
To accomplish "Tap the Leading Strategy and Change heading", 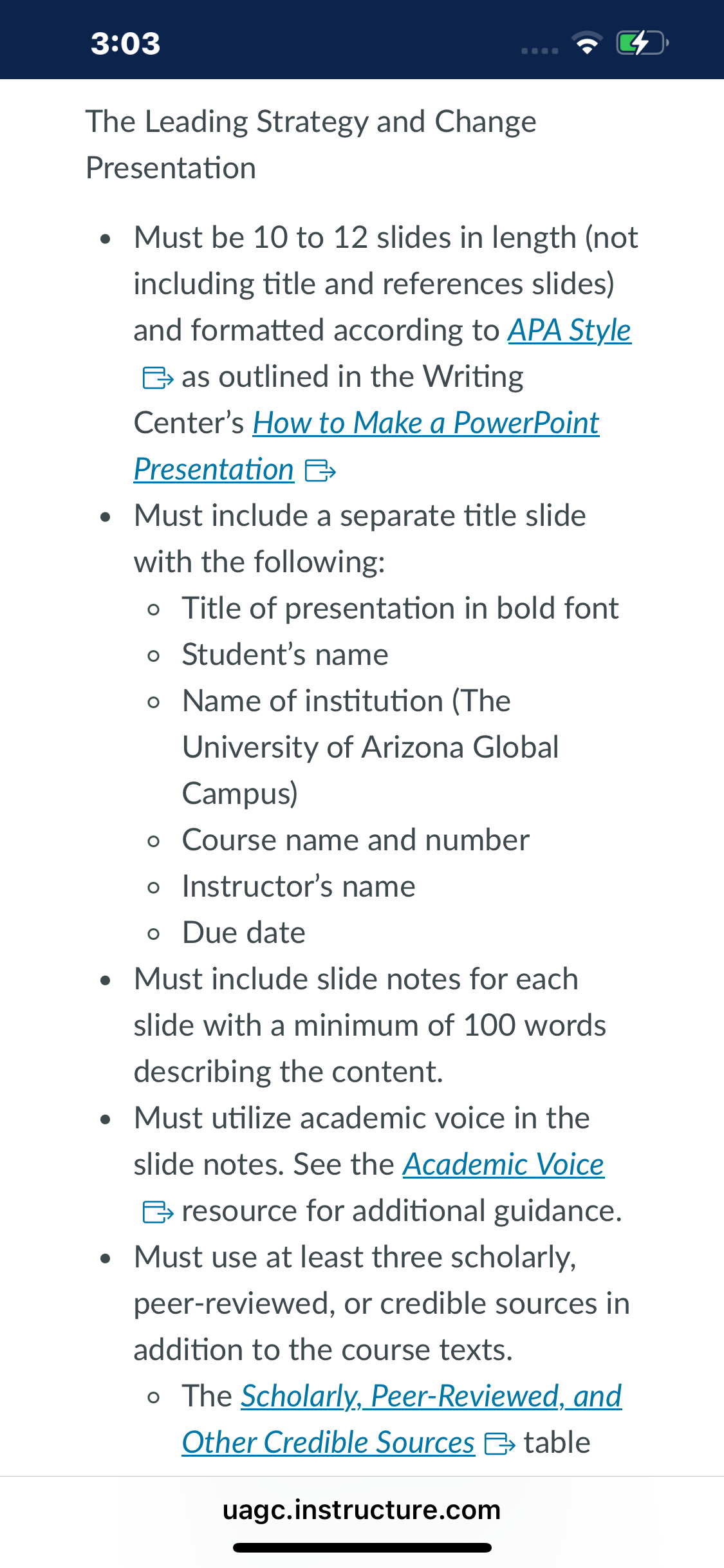I will [x=311, y=145].
